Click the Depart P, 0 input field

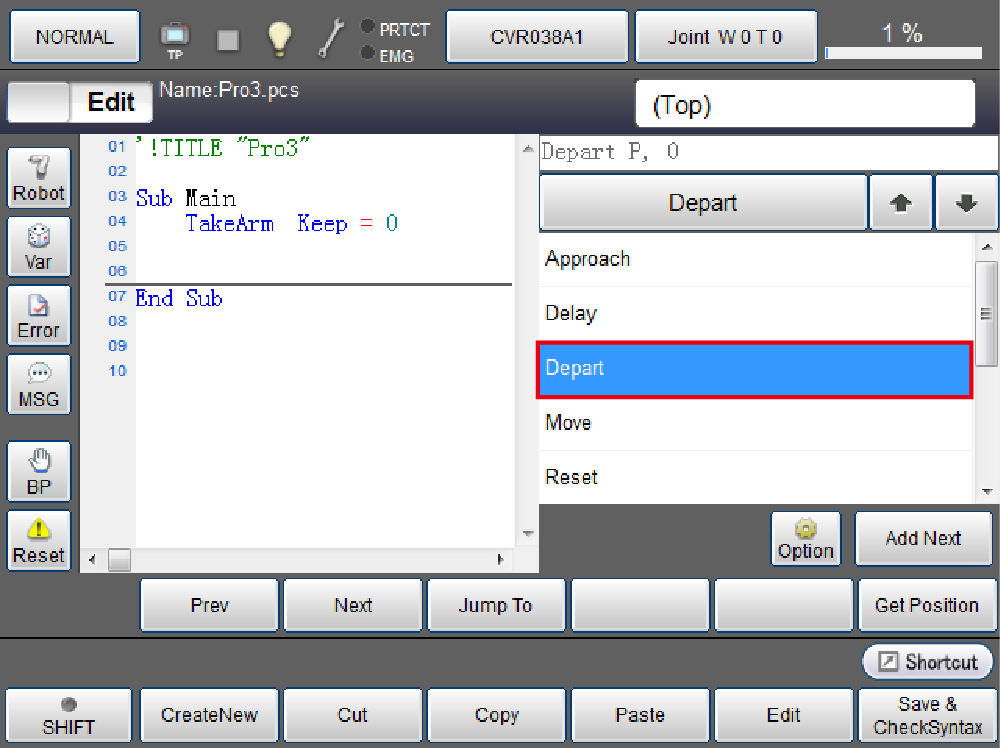(x=768, y=152)
